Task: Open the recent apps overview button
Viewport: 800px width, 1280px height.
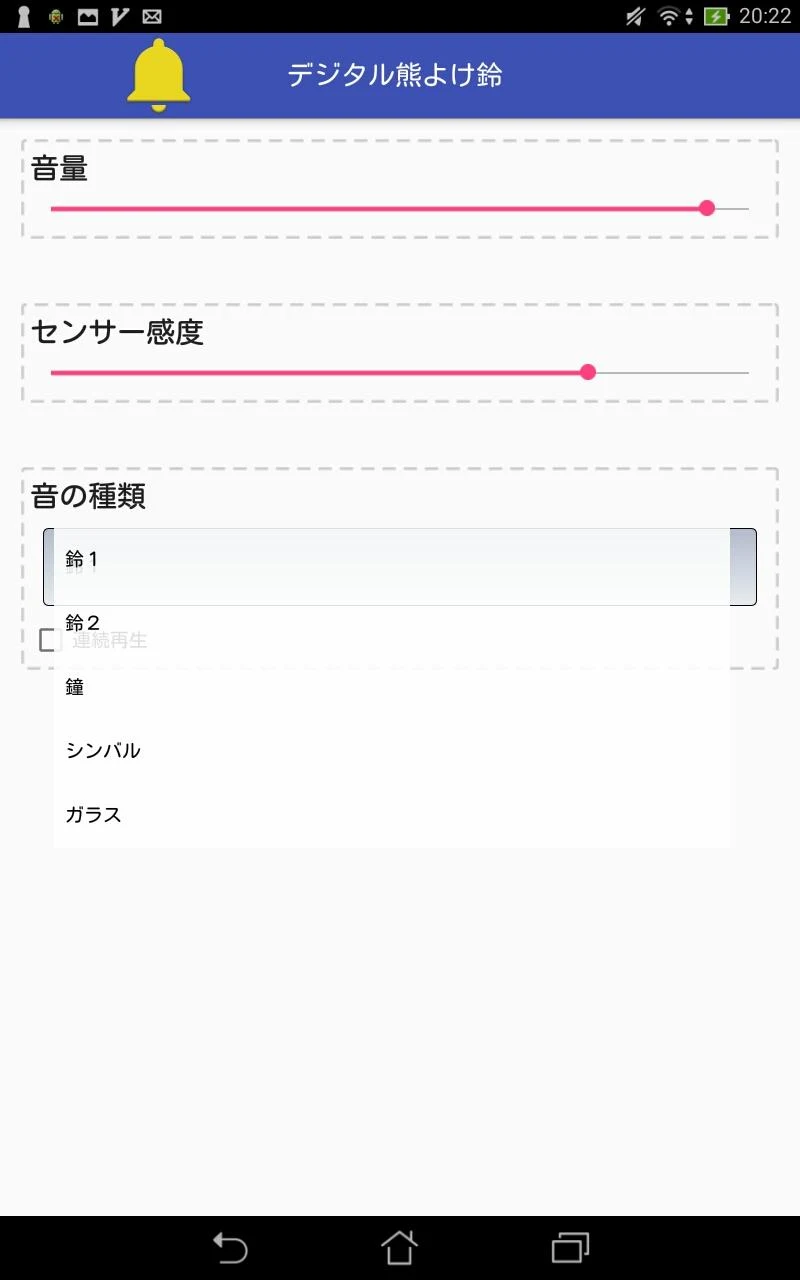Action: (x=570, y=1247)
